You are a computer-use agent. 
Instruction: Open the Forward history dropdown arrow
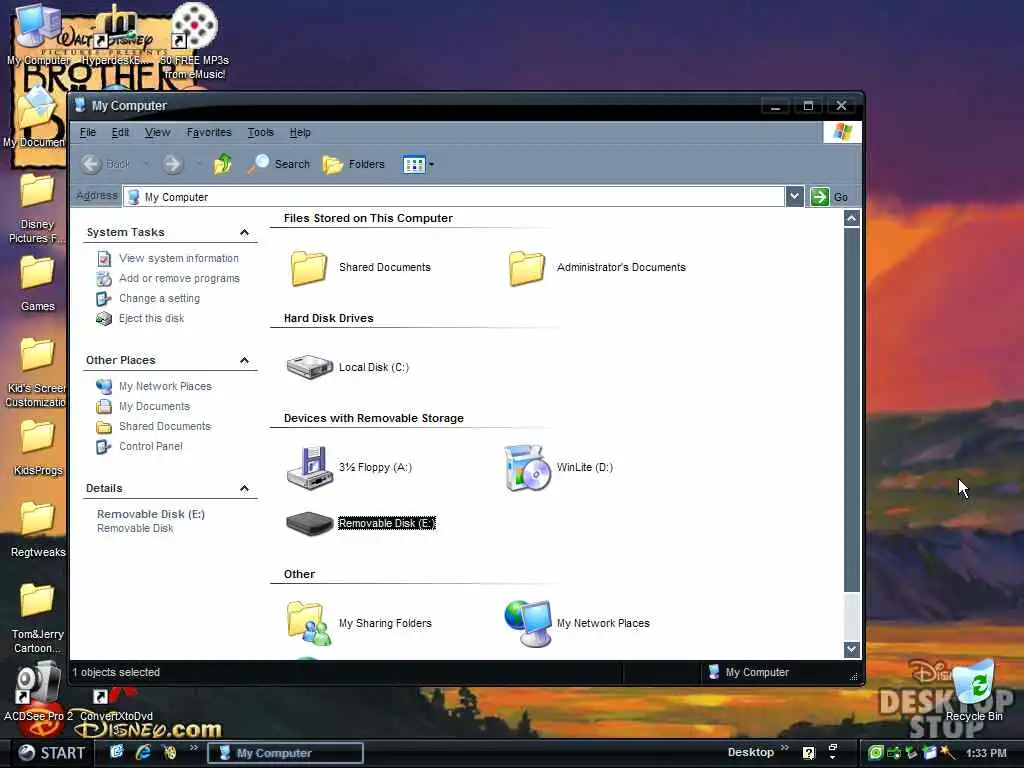[199, 164]
